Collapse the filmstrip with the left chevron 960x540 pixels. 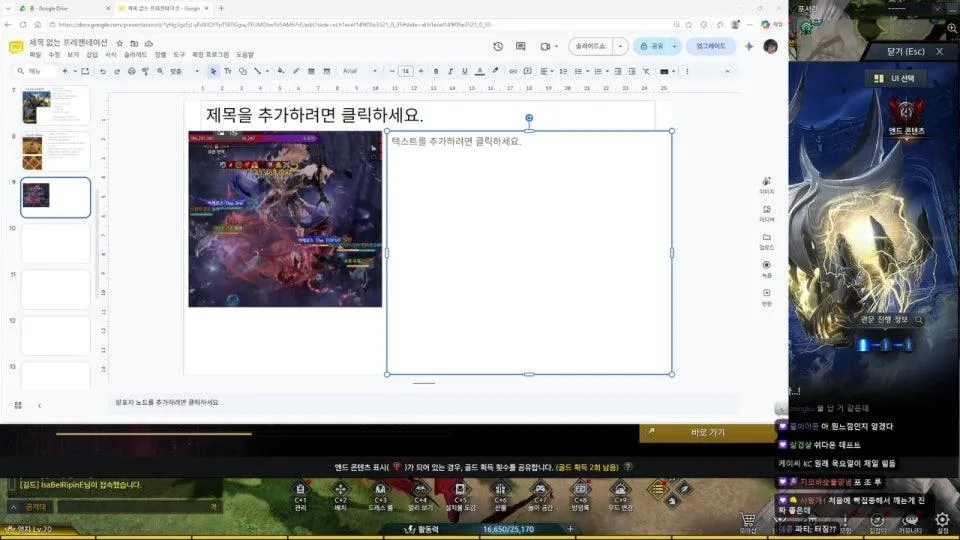[x=40, y=405]
